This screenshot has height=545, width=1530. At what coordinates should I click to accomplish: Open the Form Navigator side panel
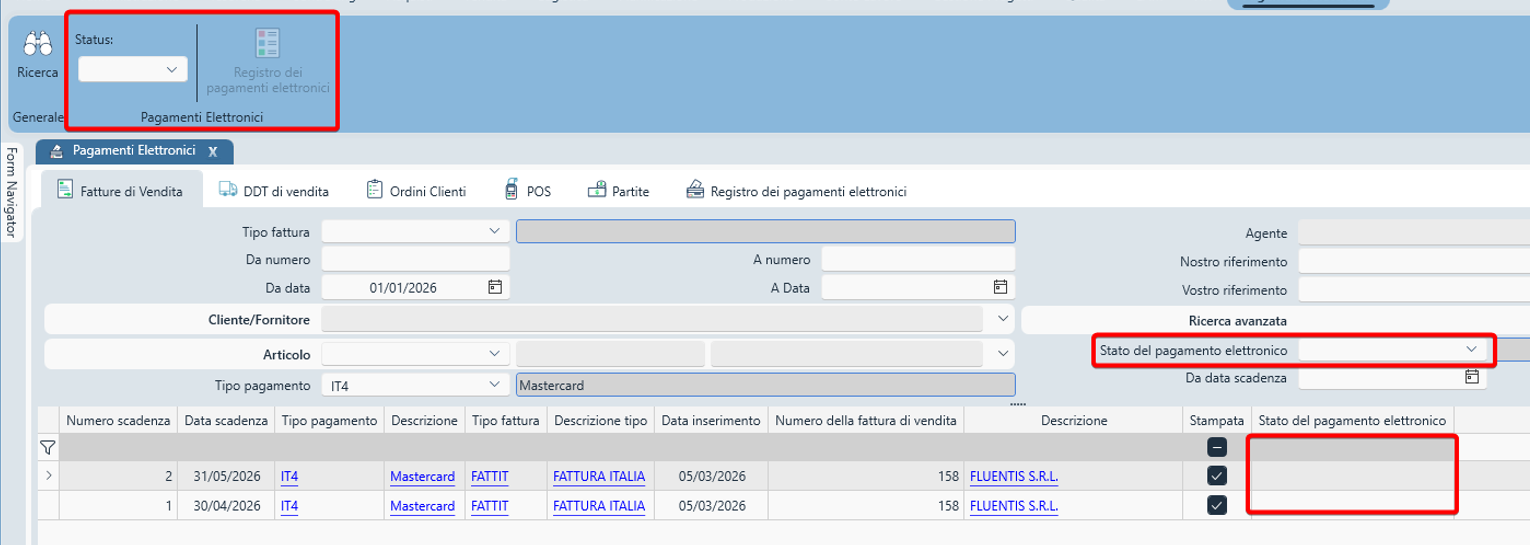[11, 193]
